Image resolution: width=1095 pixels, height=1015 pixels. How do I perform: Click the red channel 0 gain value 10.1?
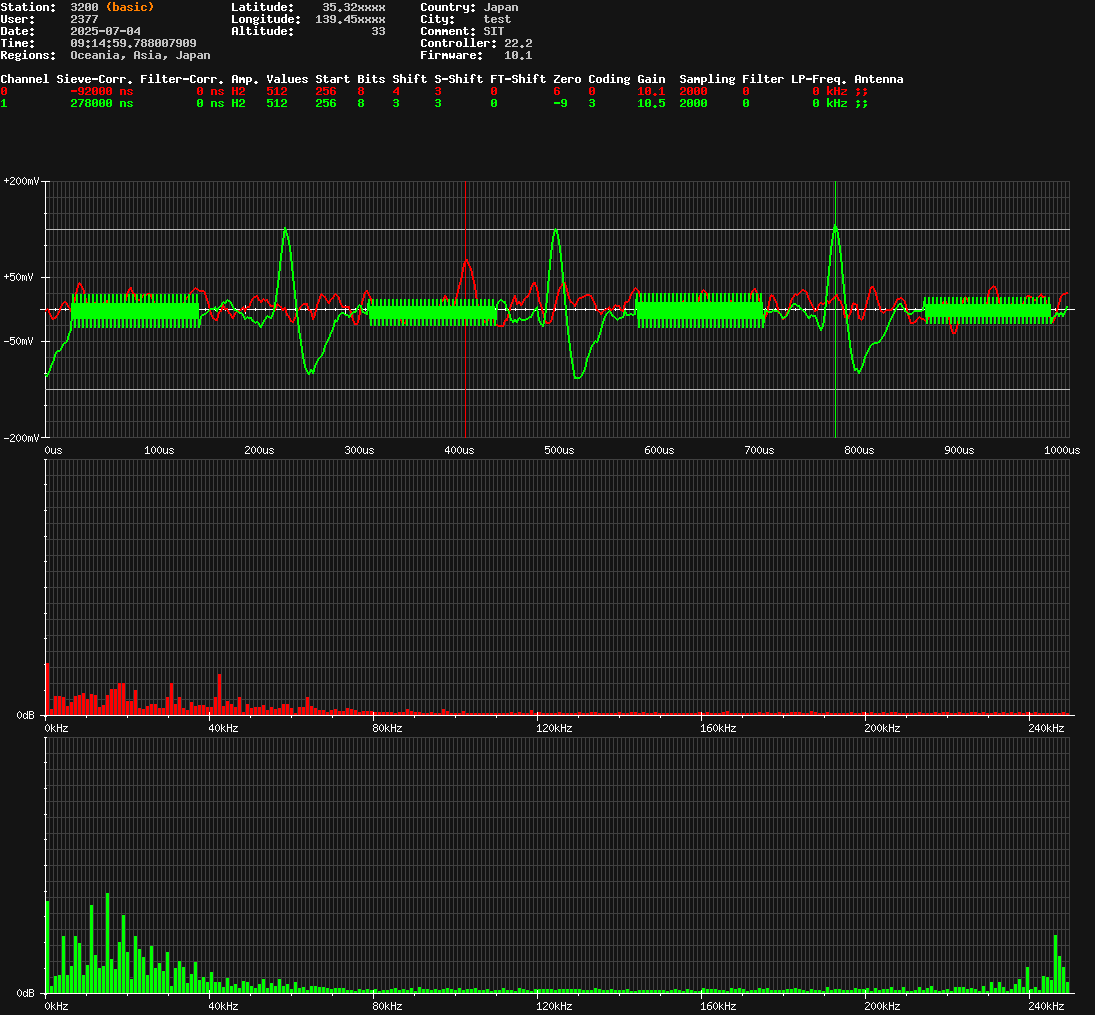(x=651, y=91)
